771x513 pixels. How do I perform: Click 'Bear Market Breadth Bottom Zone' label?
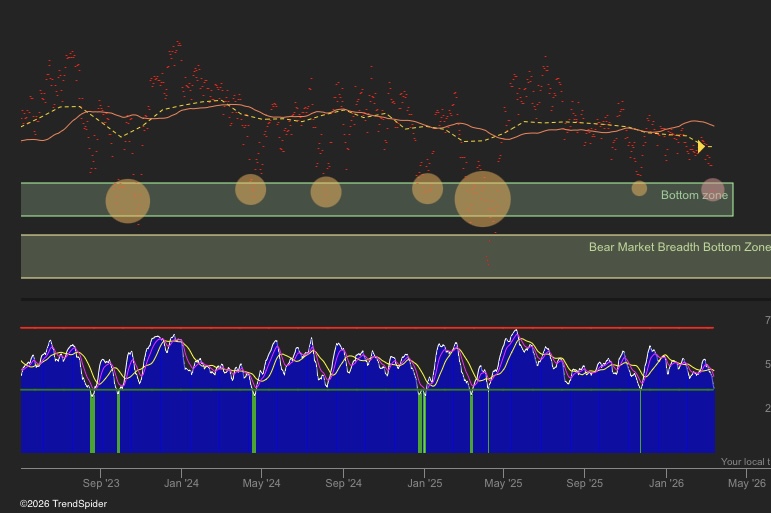pyautogui.click(x=680, y=247)
